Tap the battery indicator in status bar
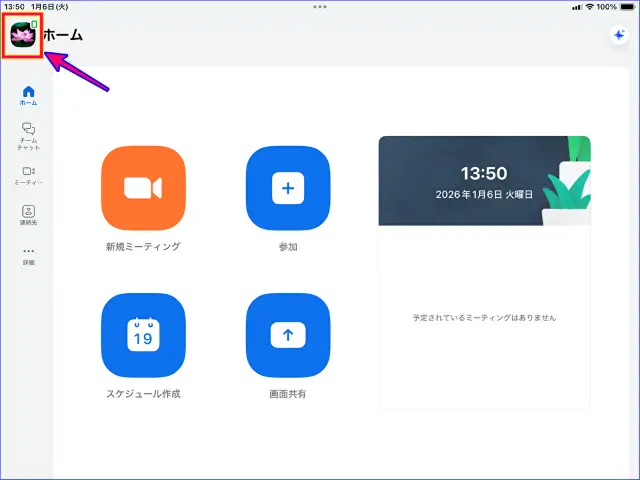This screenshot has width=640, height=480. pos(627,7)
